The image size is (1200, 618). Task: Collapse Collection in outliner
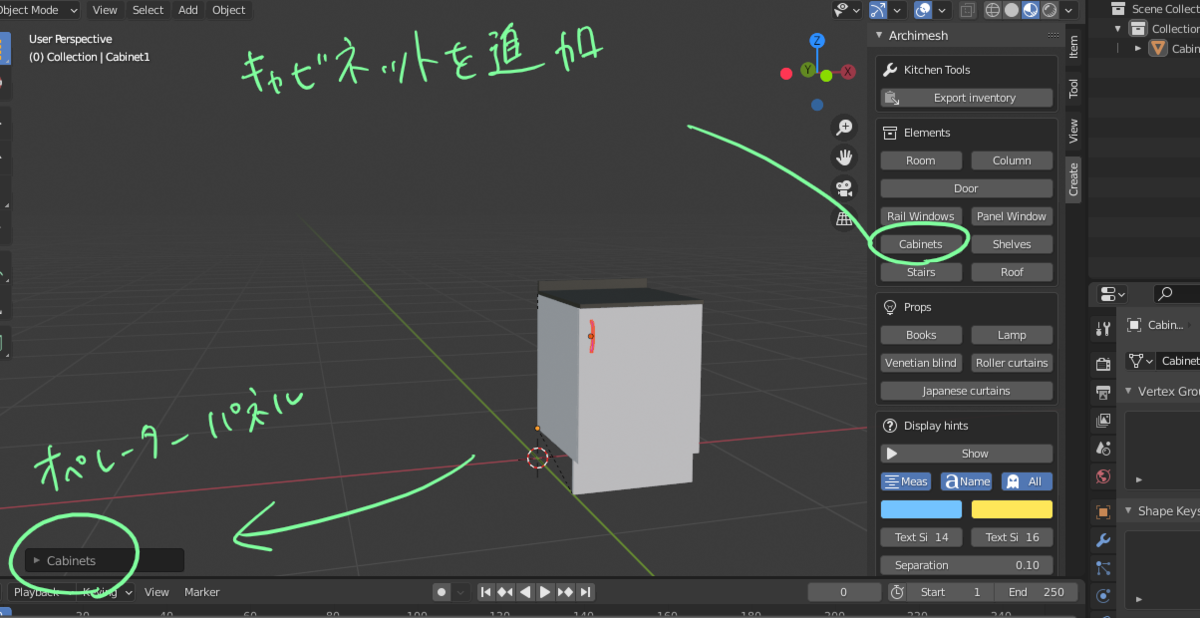click(x=1118, y=29)
